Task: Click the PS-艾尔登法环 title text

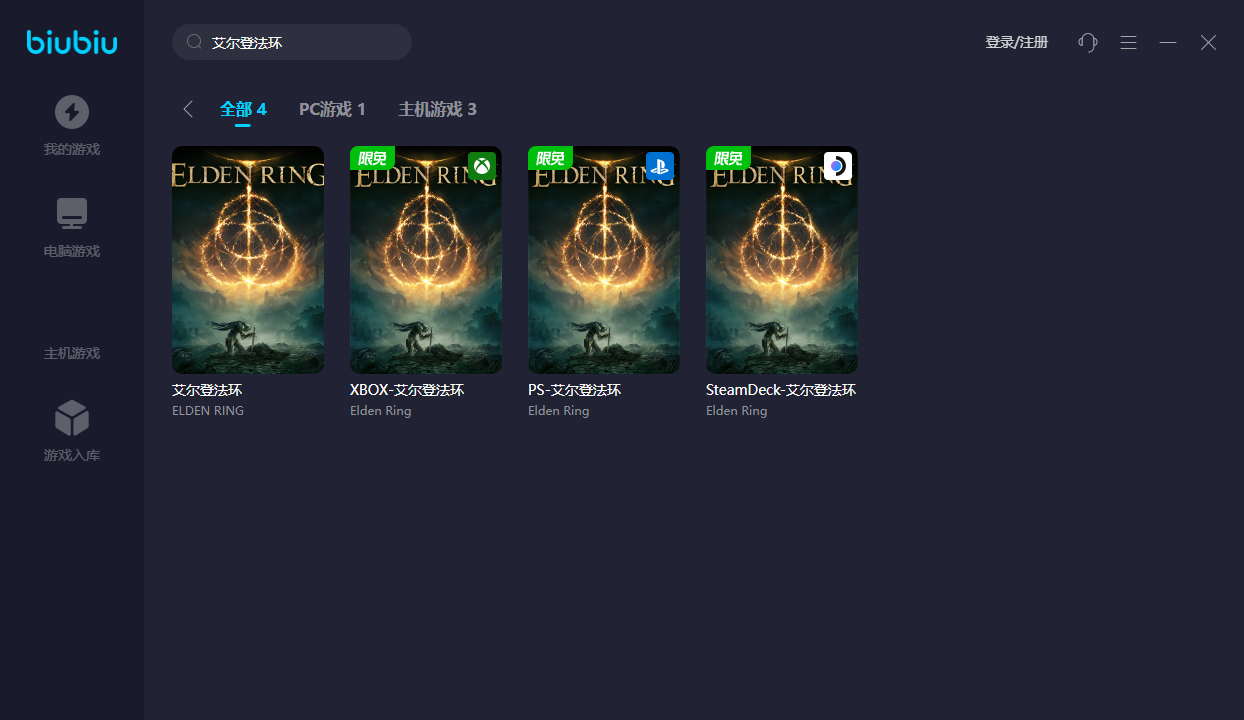Action: click(x=575, y=390)
